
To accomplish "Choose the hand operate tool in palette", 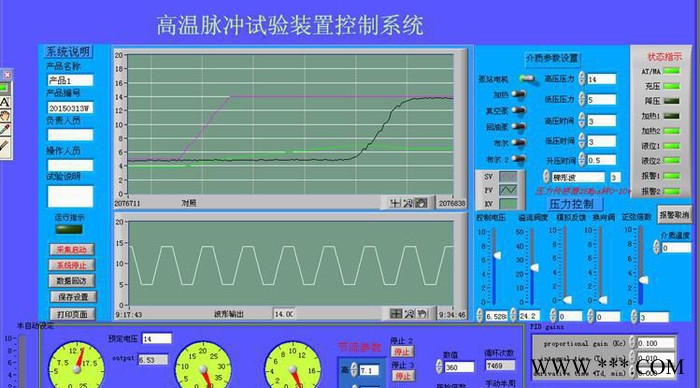I will pos(5,116).
